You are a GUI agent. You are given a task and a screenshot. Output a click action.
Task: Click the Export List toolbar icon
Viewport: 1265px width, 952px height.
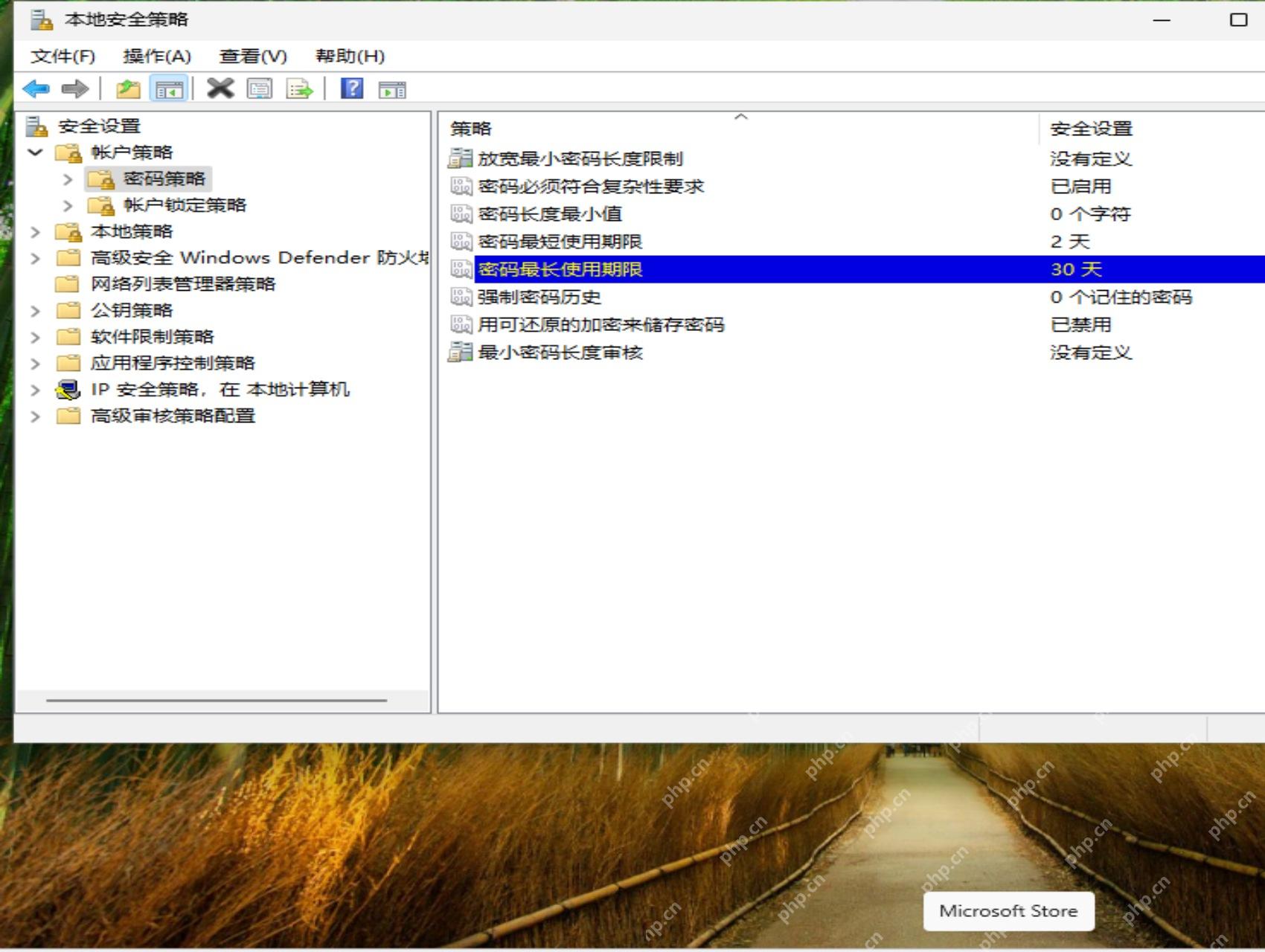[300, 90]
